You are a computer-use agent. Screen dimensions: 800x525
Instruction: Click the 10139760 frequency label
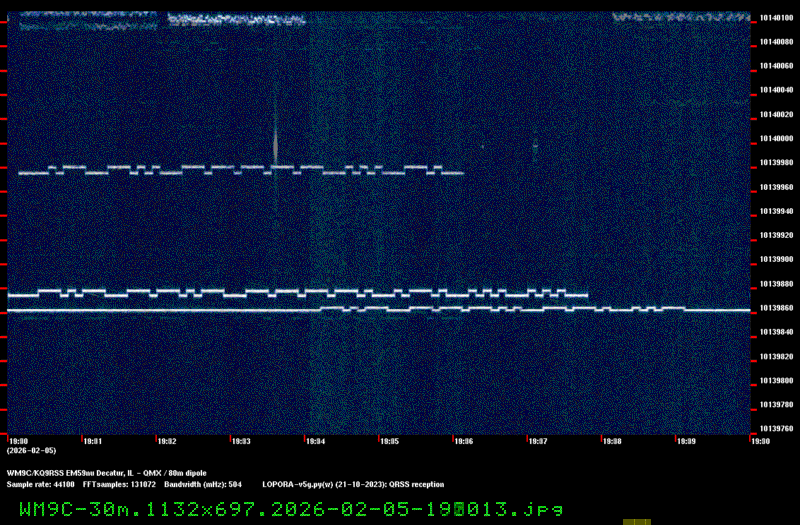[x=776, y=429]
